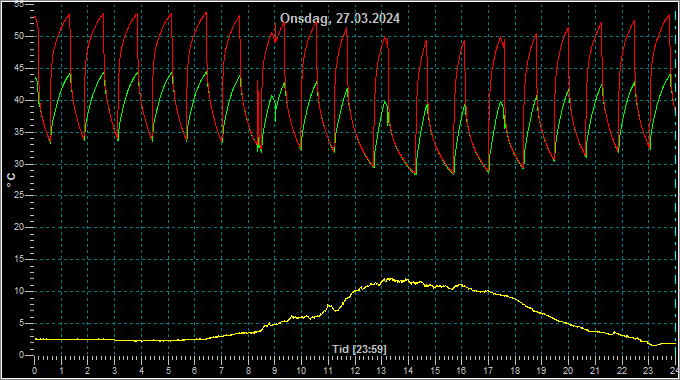The image size is (680, 380).
Task: Click the 0 value on temperature axis
Action: 22,355
